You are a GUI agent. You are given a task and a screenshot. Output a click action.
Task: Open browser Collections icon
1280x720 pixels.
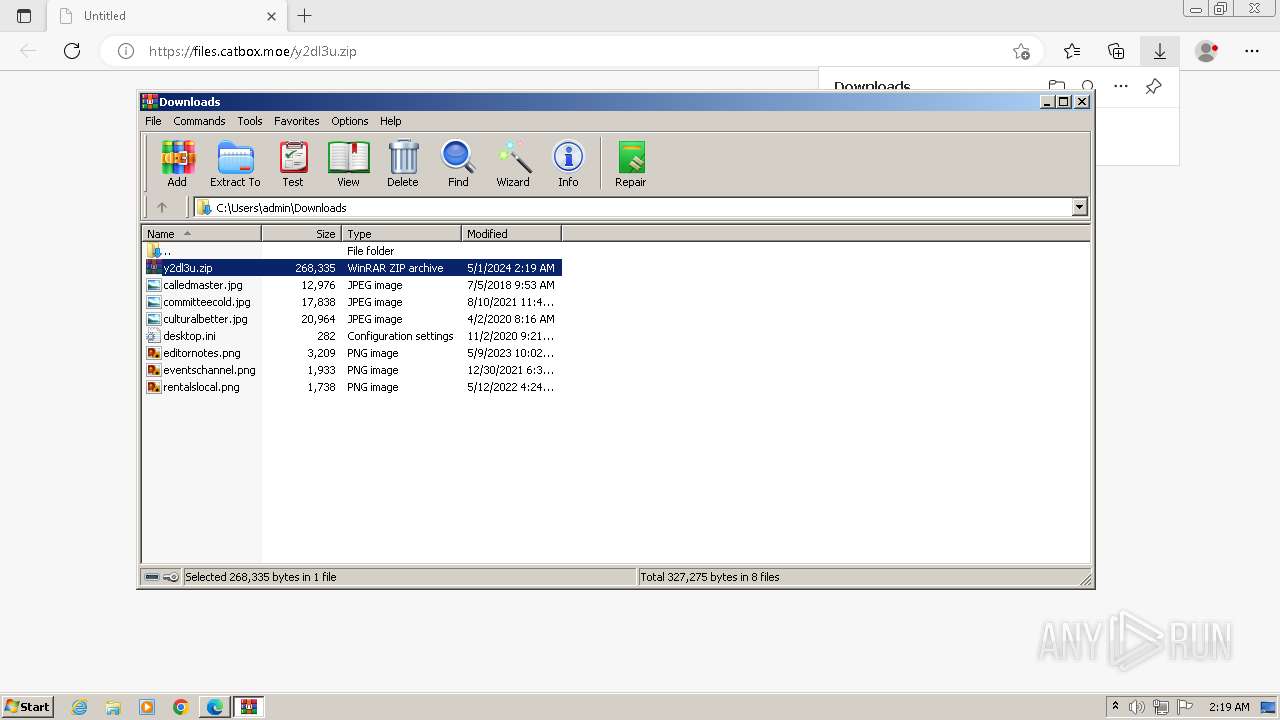1116,51
